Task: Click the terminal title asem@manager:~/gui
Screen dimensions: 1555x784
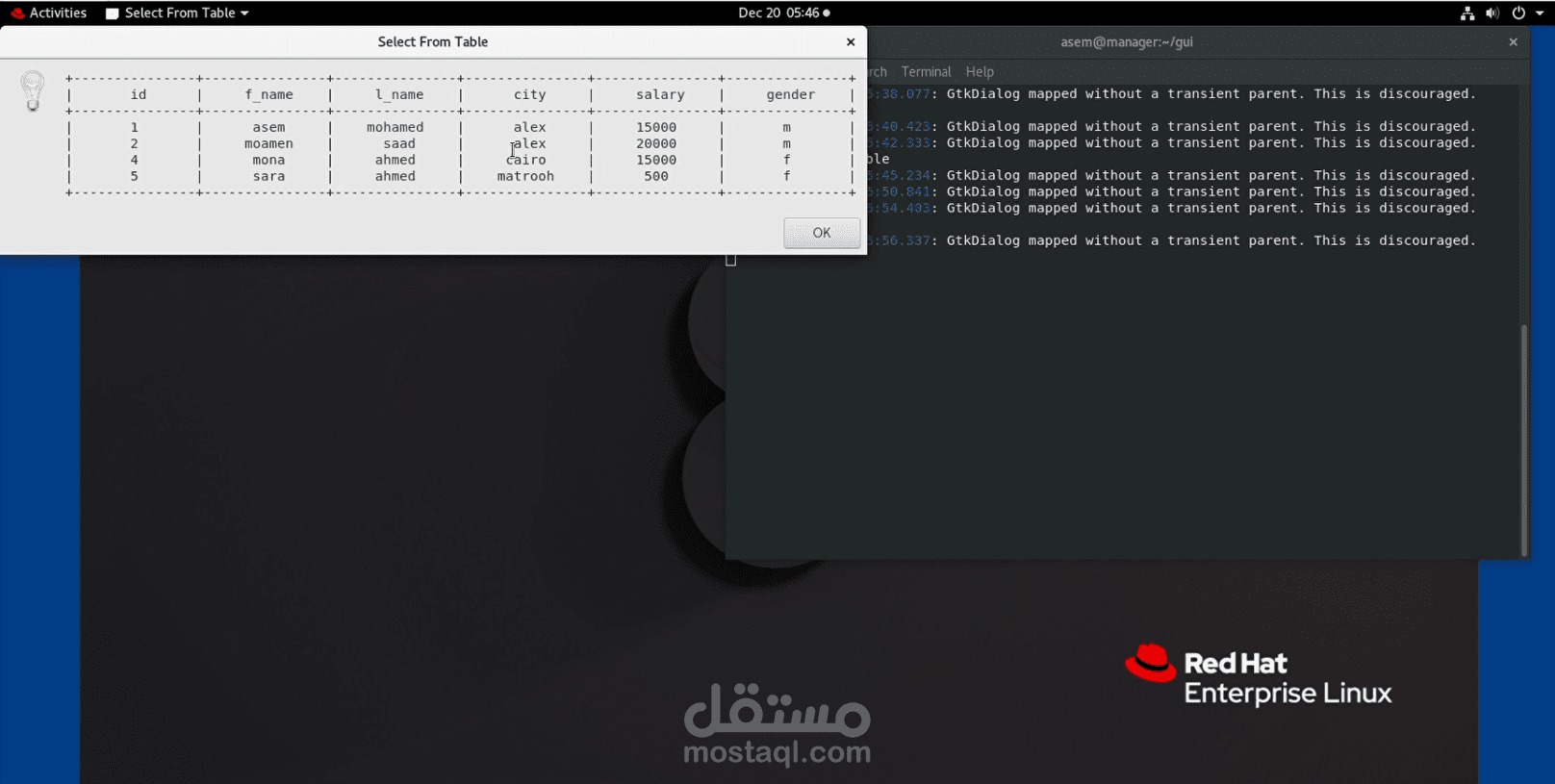Action: coord(1127,42)
